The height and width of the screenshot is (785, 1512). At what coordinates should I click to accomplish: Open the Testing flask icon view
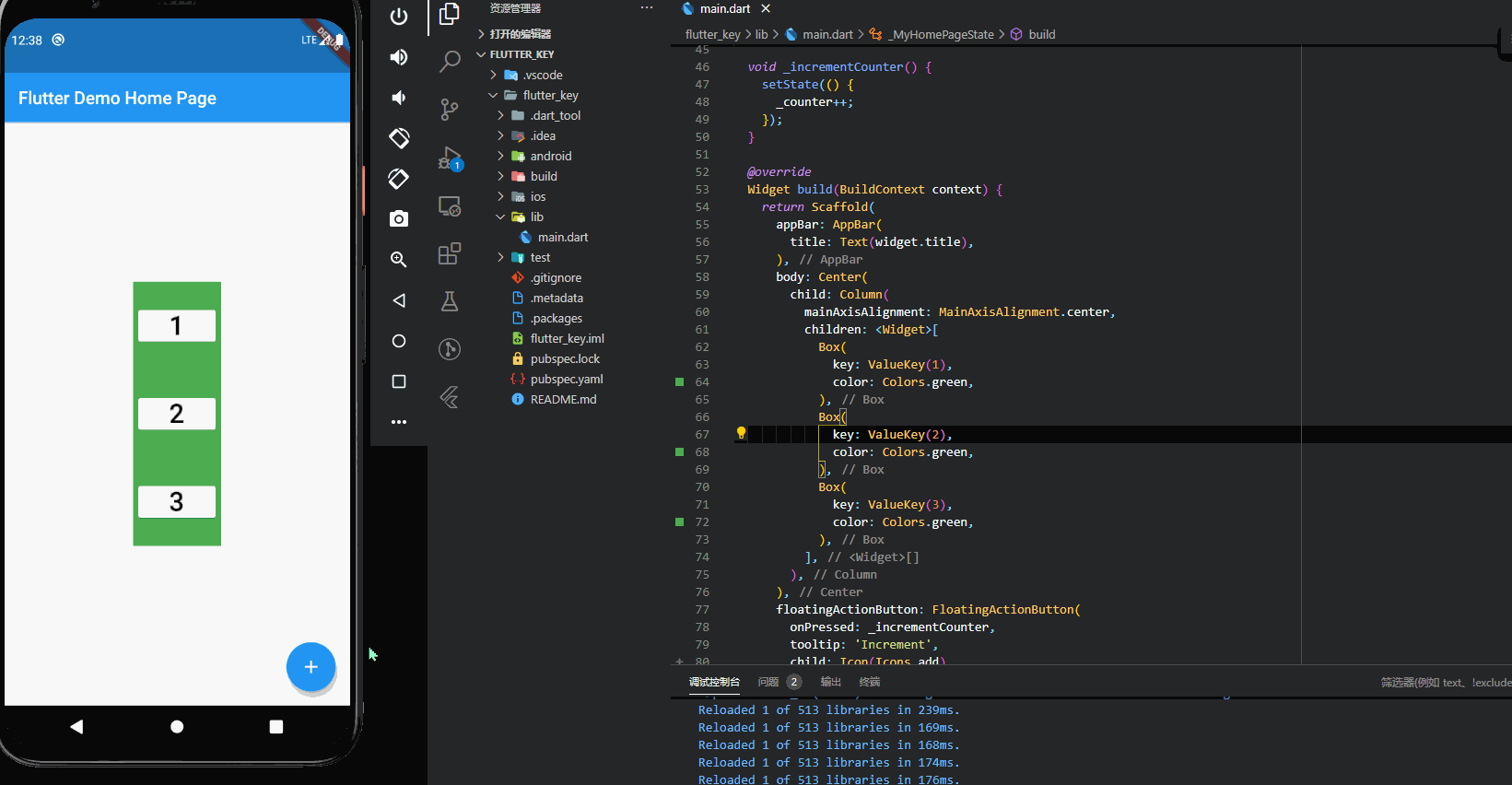[x=450, y=301]
